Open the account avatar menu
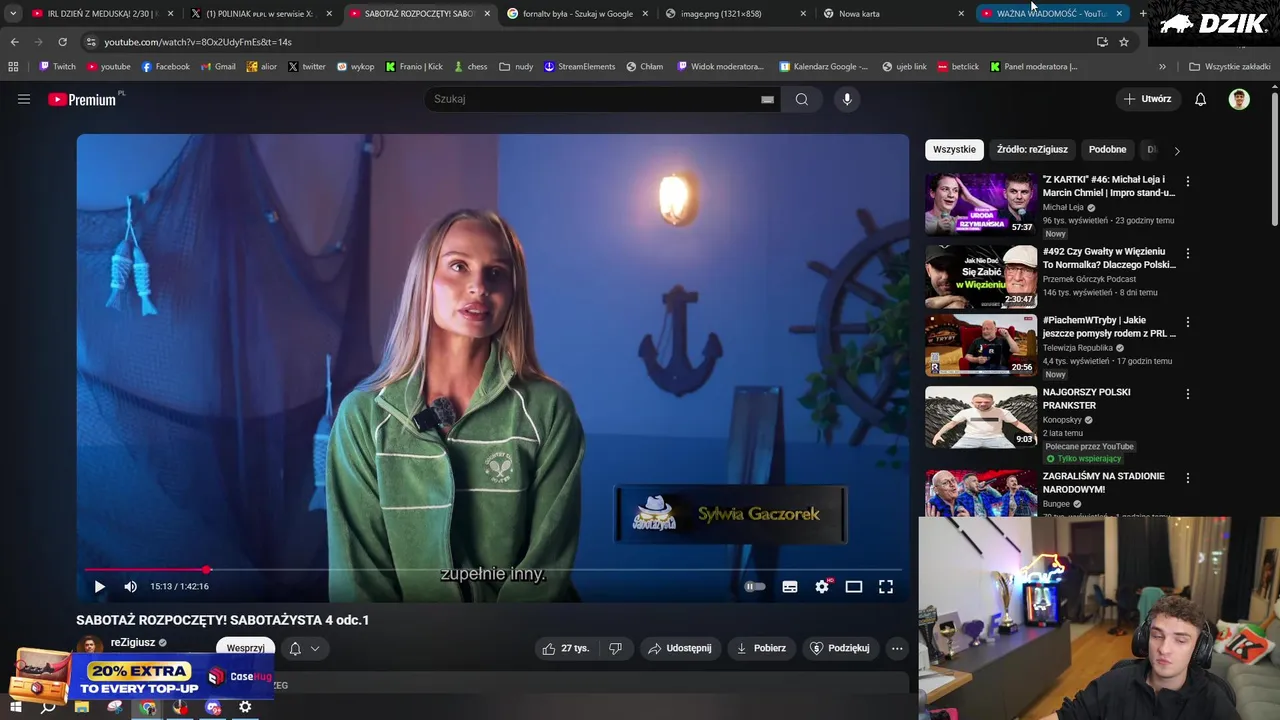Image resolution: width=1280 pixels, height=720 pixels. (1239, 99)
